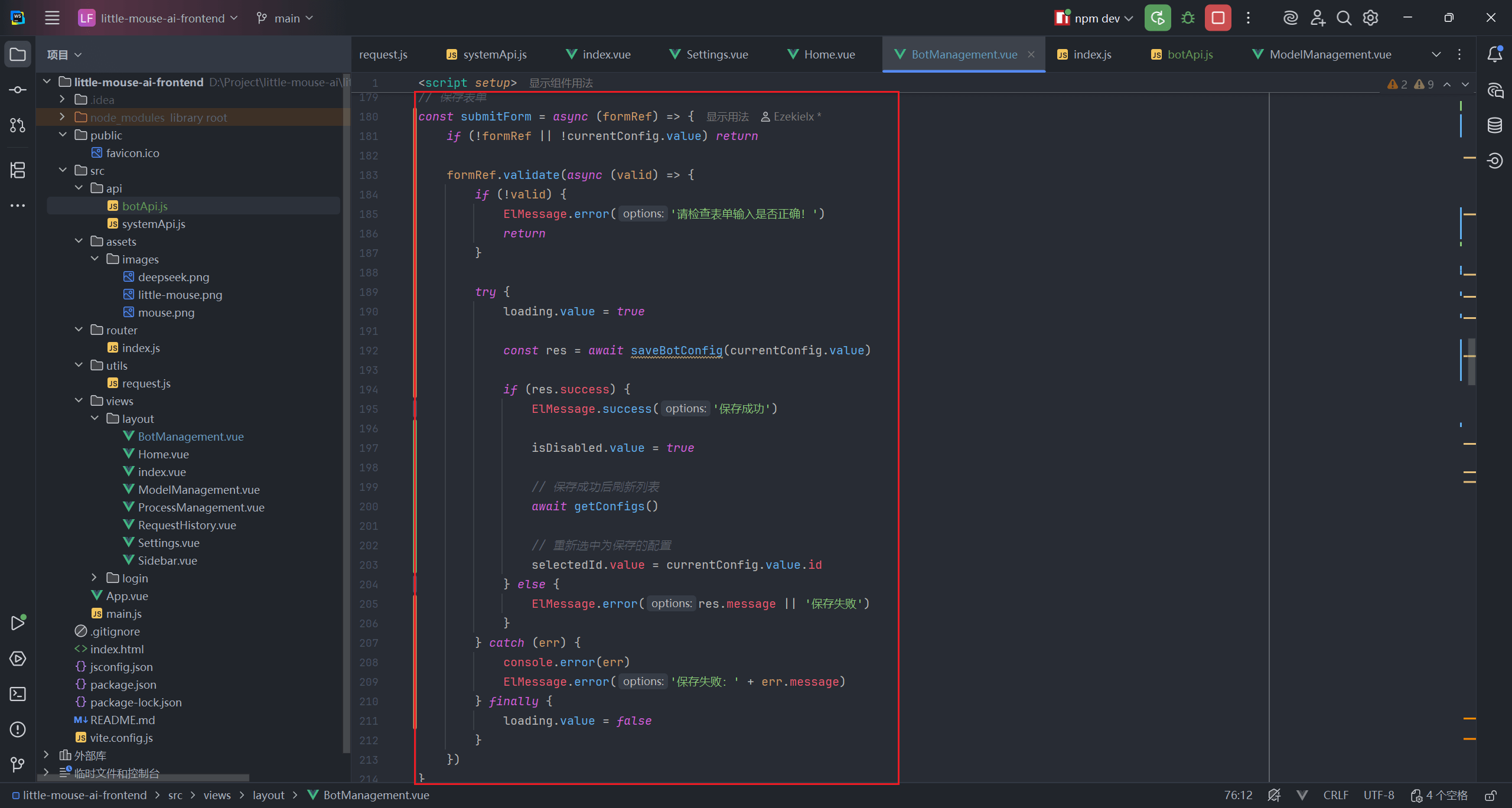Expand the login folder
Viewport: 1512px width, 808px height.
[x=94, y=578]
